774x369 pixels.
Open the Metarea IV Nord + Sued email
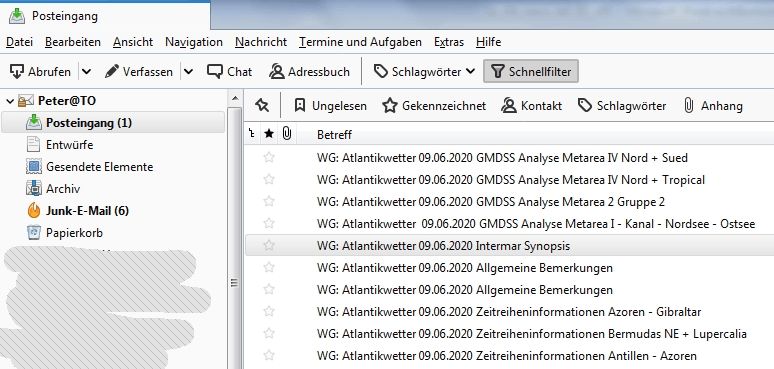(x=502, y=158)
